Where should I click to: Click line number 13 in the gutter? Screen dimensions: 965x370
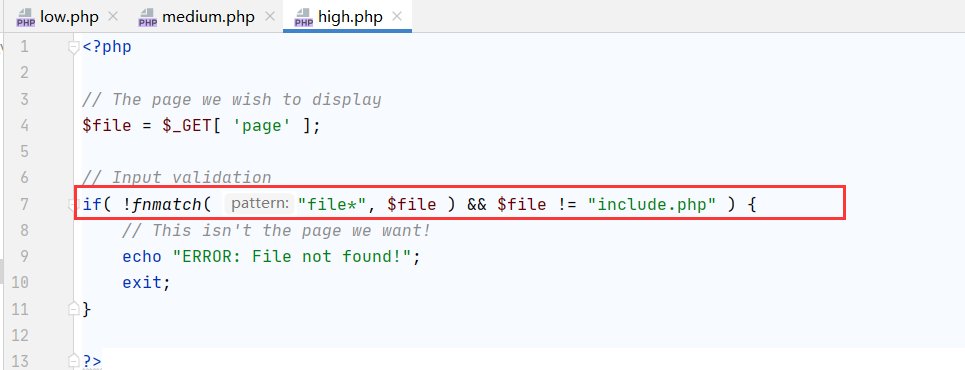point(20,361)
